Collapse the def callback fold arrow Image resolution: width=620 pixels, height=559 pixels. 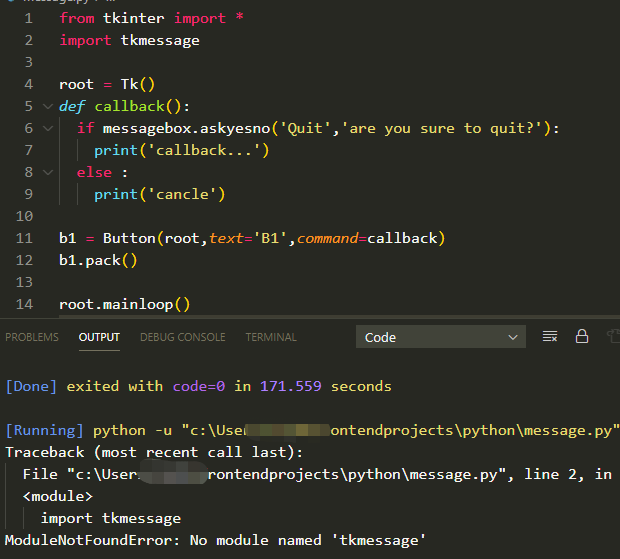coord(48,106)
